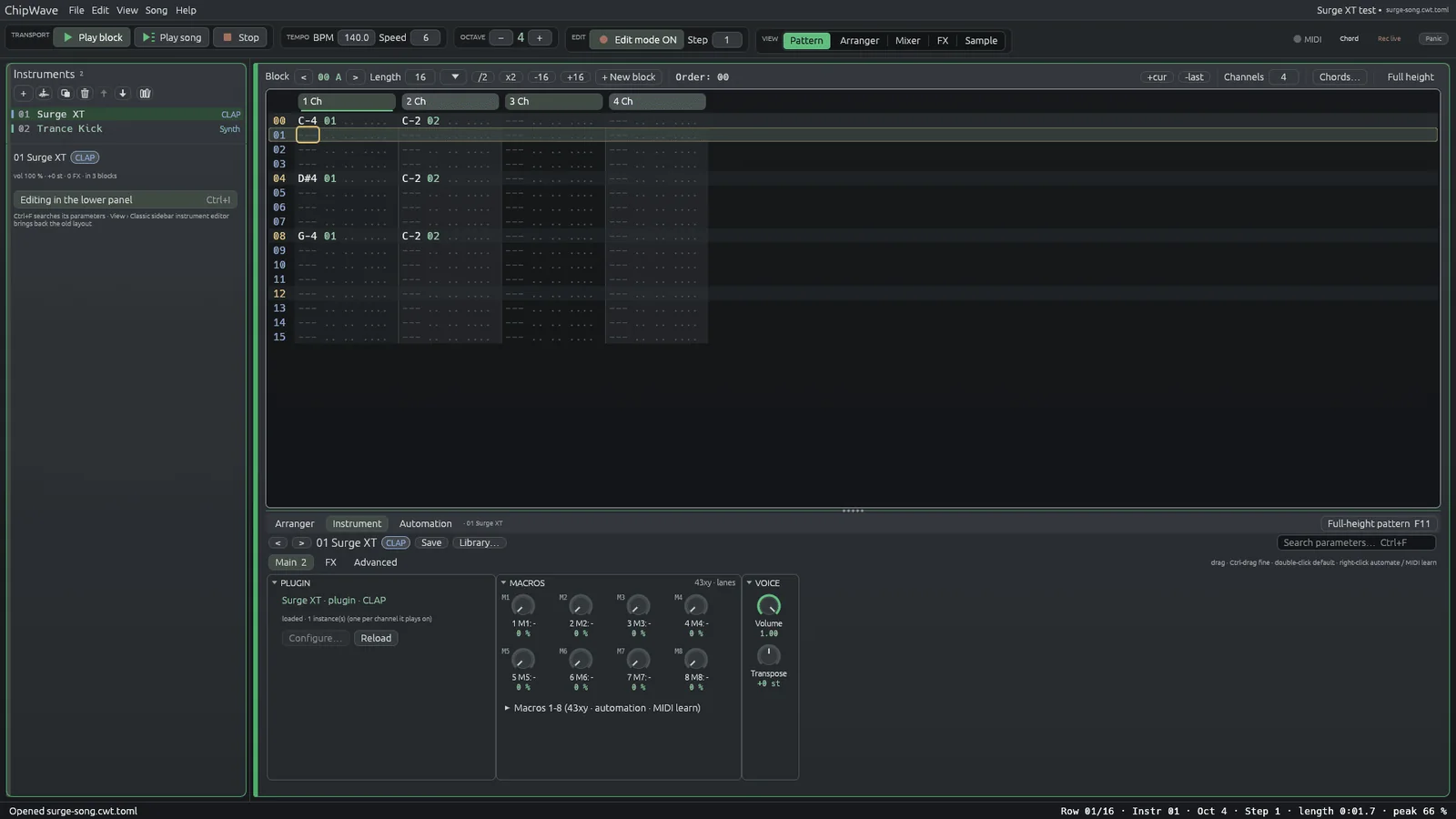Adjust the Volume knob in VOICE

point(769,605)
